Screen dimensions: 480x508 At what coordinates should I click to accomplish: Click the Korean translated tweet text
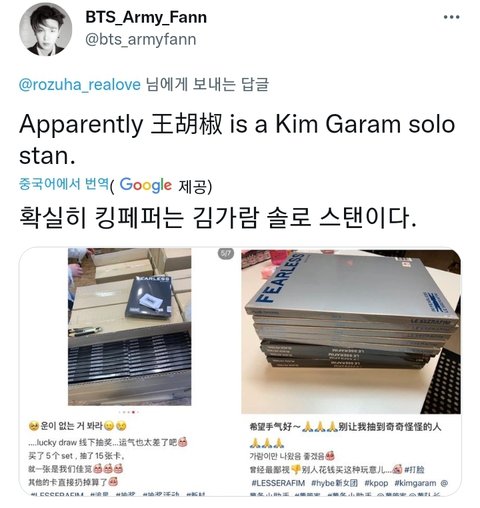click(218, 217)
